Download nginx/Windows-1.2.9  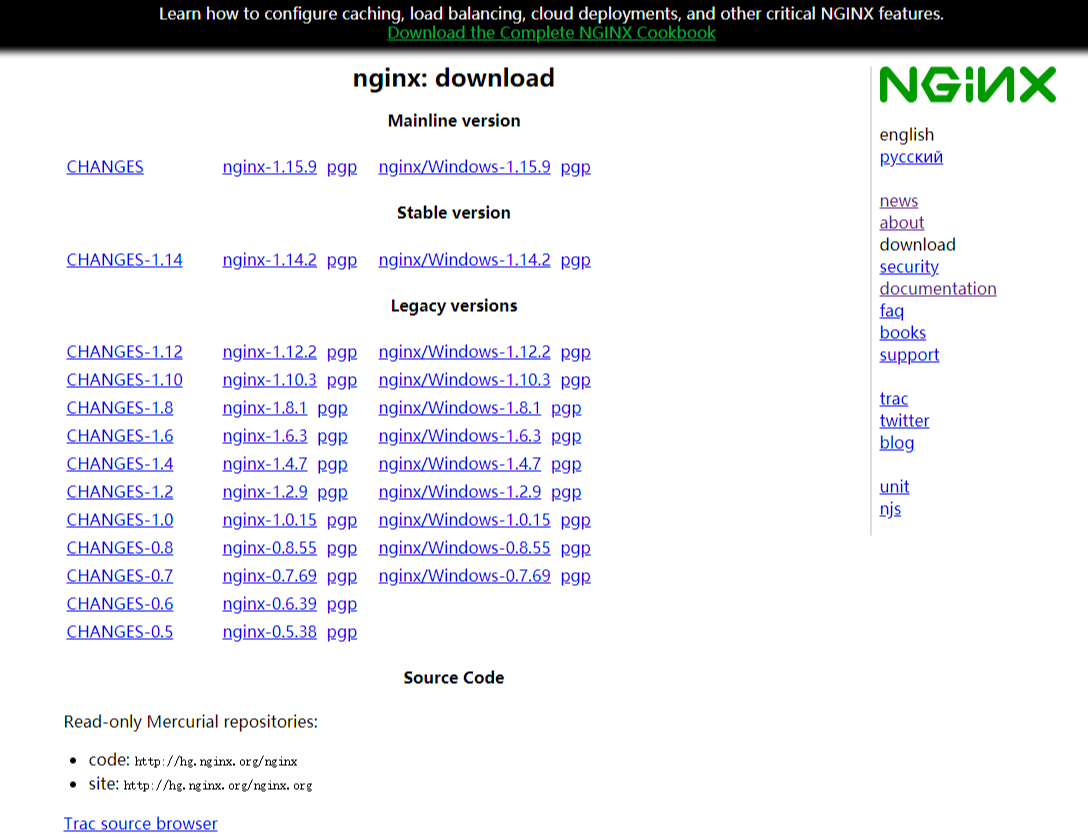459,491
